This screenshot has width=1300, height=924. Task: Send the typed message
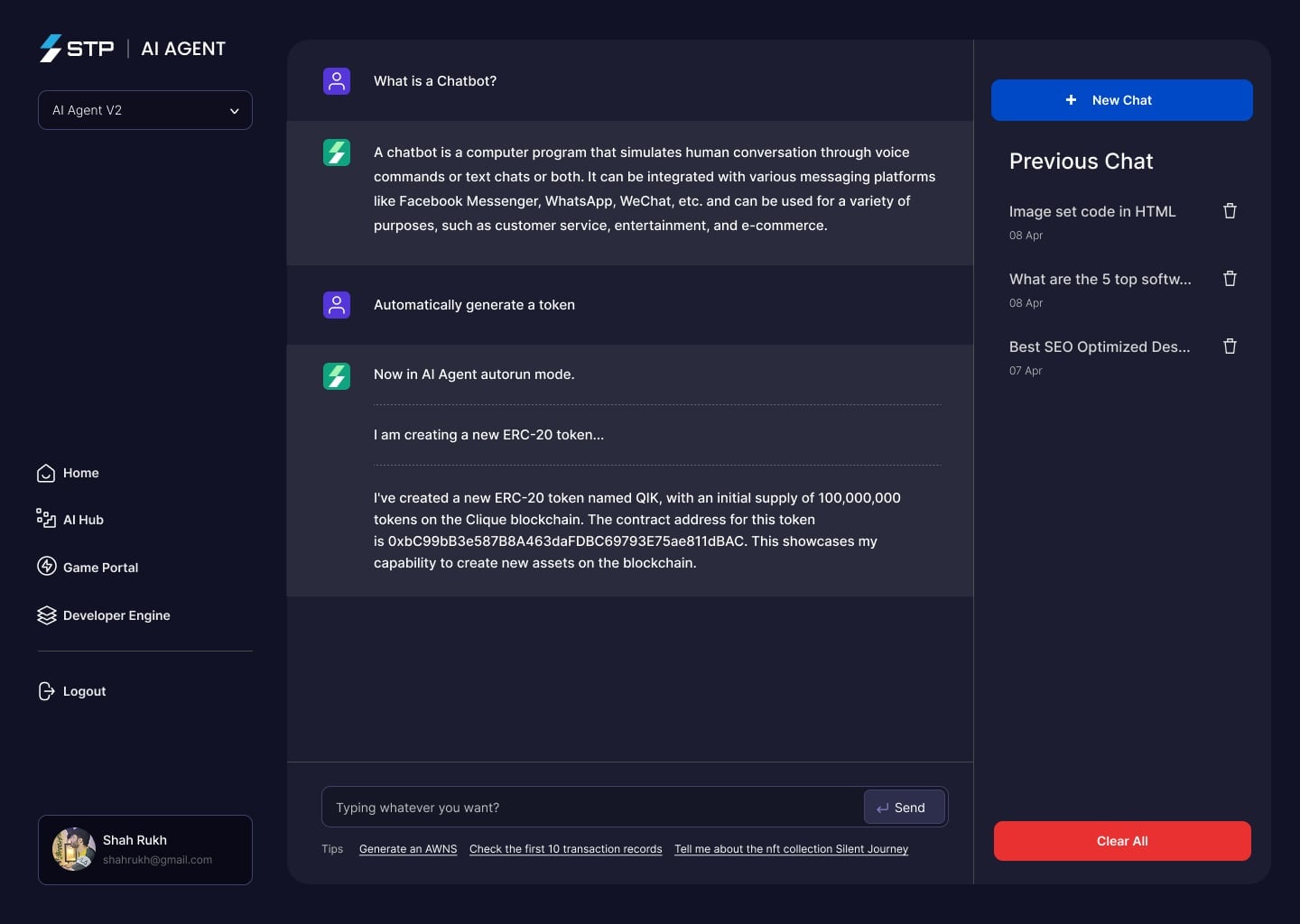tap(905, 808)
